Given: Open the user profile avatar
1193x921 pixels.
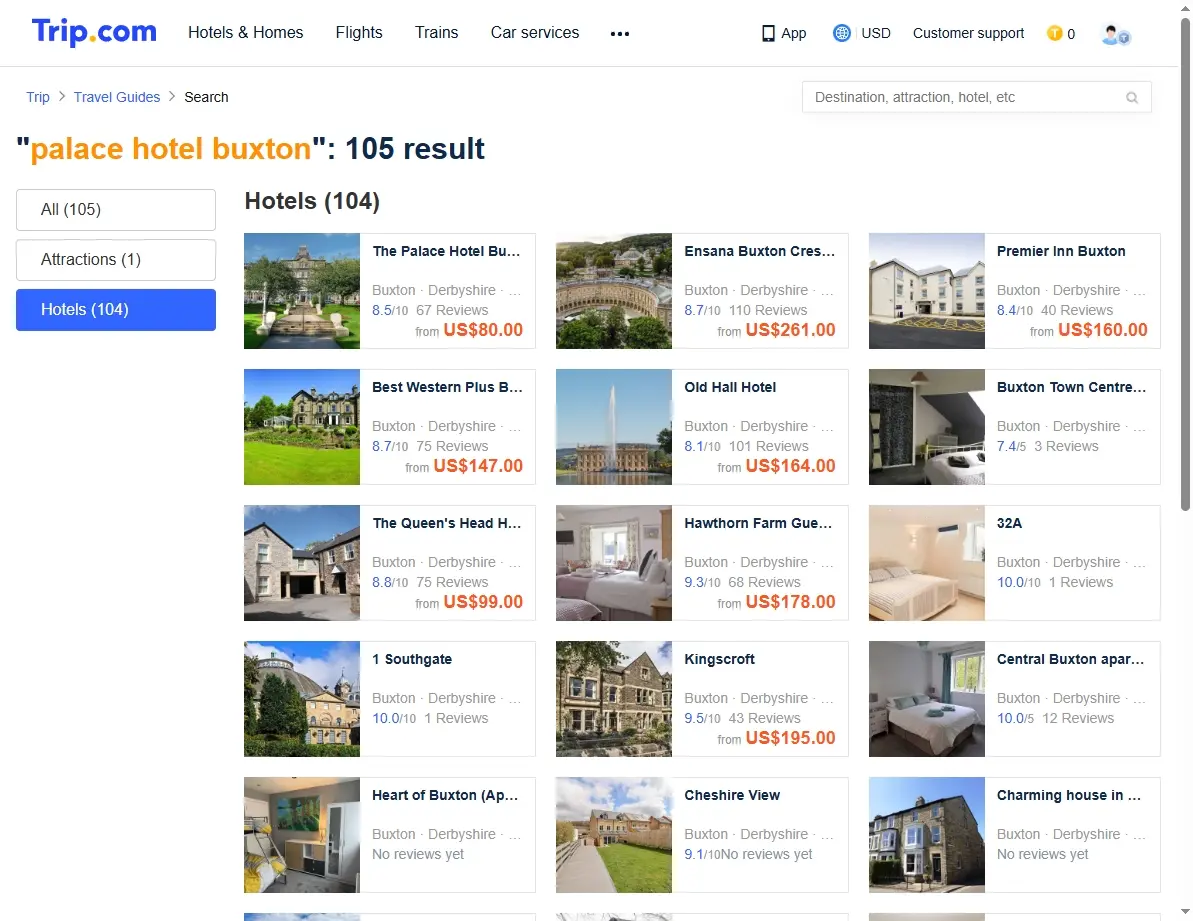Looking at the screenshot, I should (1115, 34).
